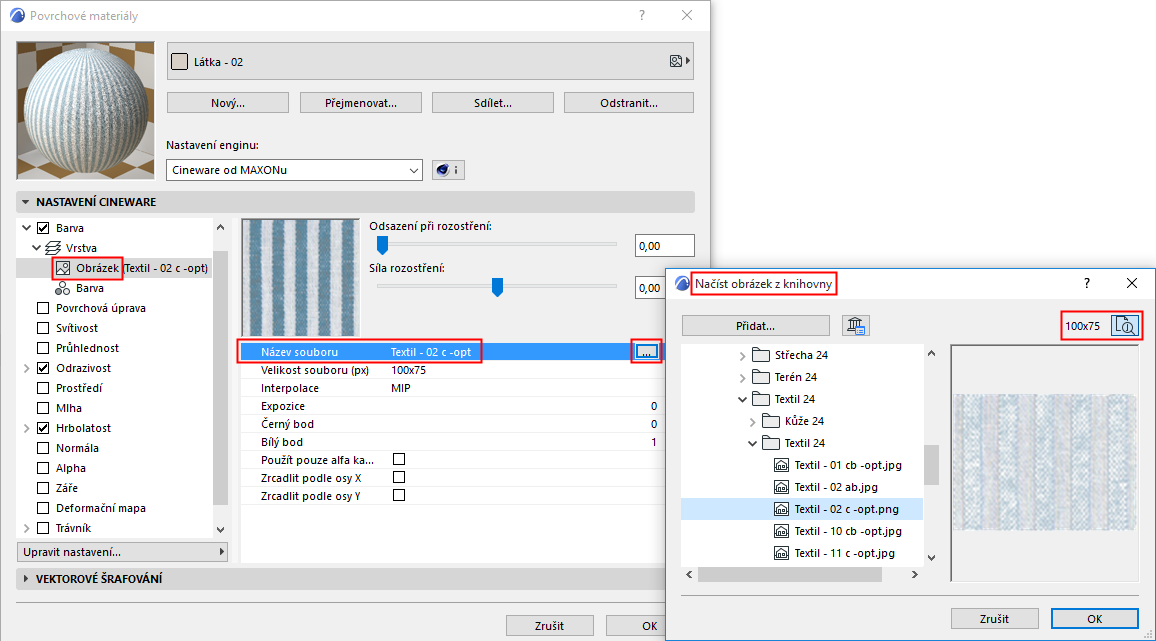Expand the VEKTOROVÉ ŠRAFOVÁNÍ section
1156x641 pixels.
pos(26,578)
